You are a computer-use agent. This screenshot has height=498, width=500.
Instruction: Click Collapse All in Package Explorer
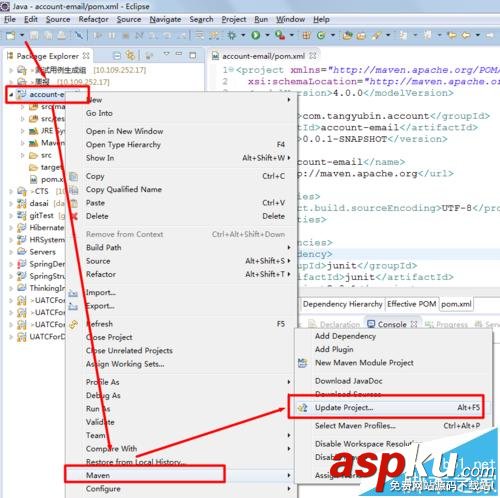(x=117, y=56)
